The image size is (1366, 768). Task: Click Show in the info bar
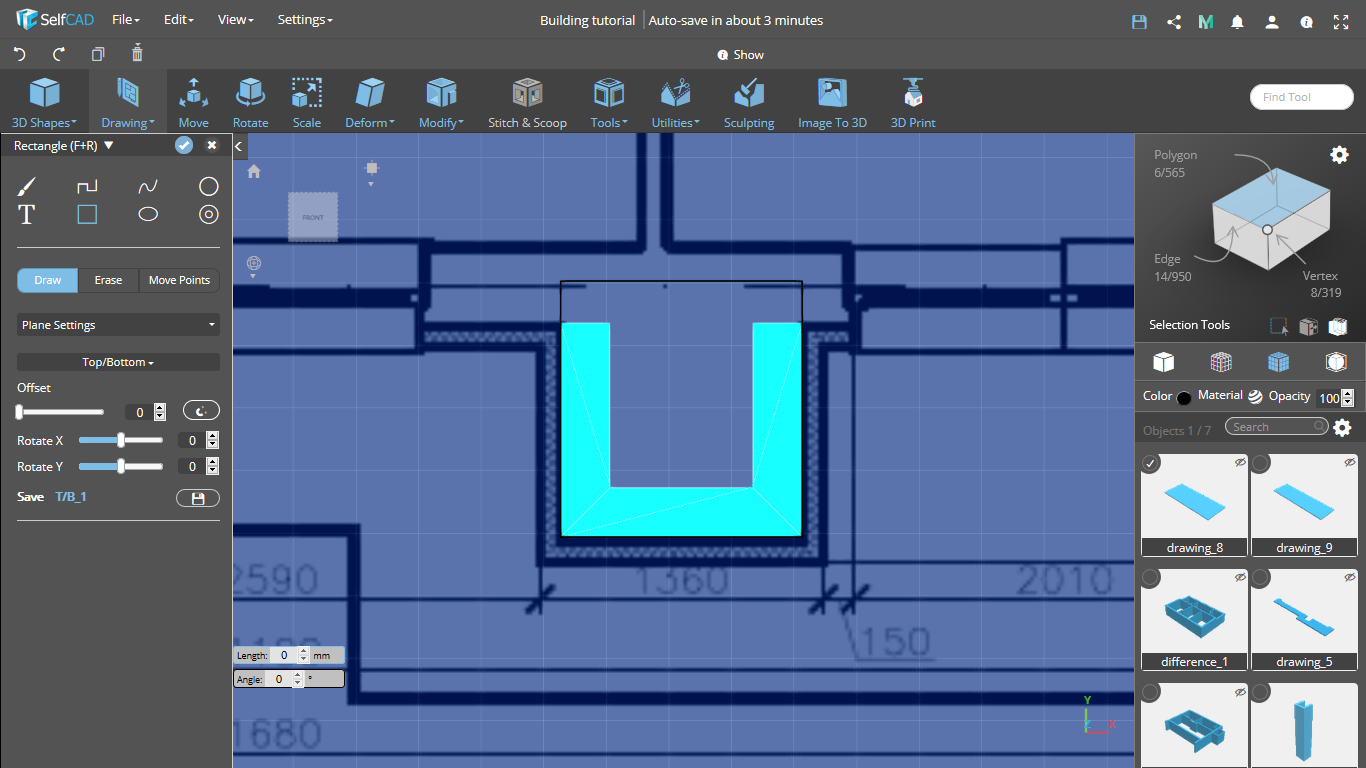(741, 55)
